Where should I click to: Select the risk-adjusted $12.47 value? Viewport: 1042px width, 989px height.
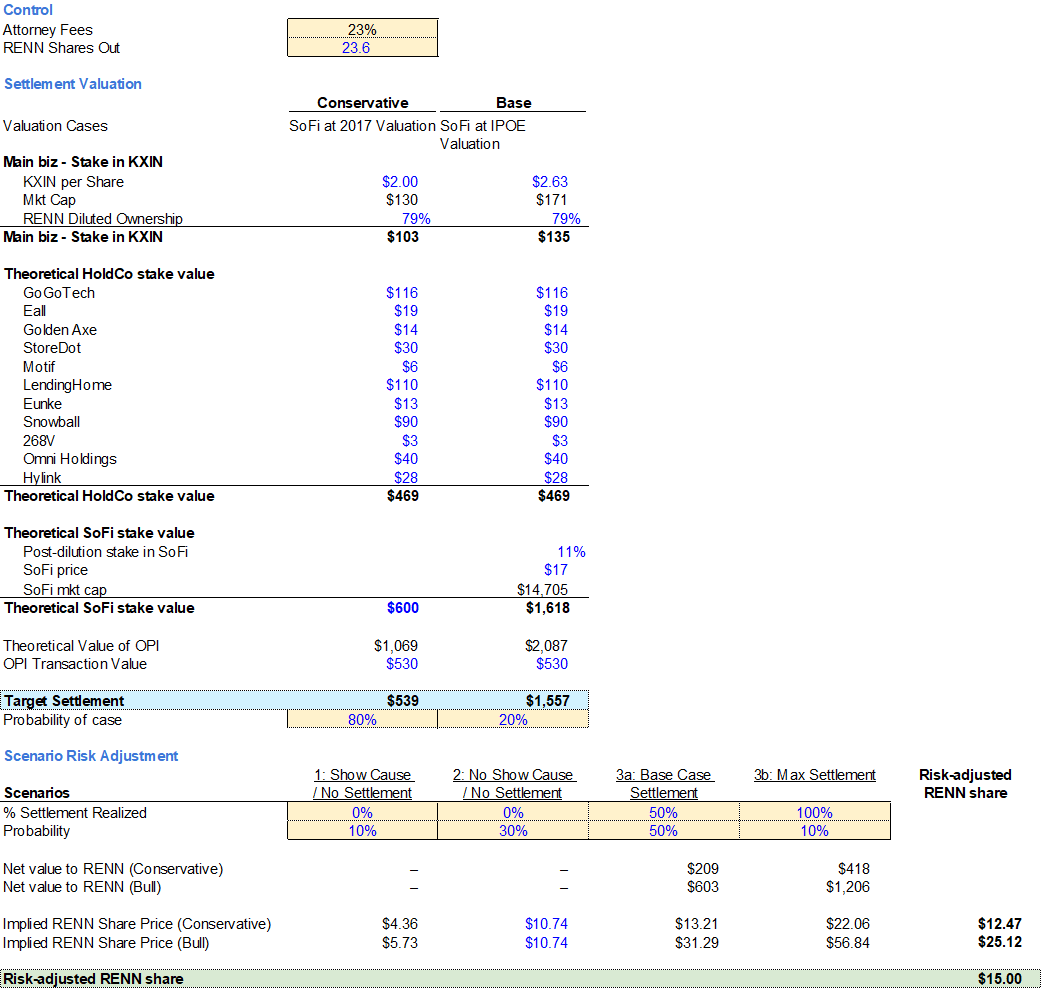tap(999, 924)
